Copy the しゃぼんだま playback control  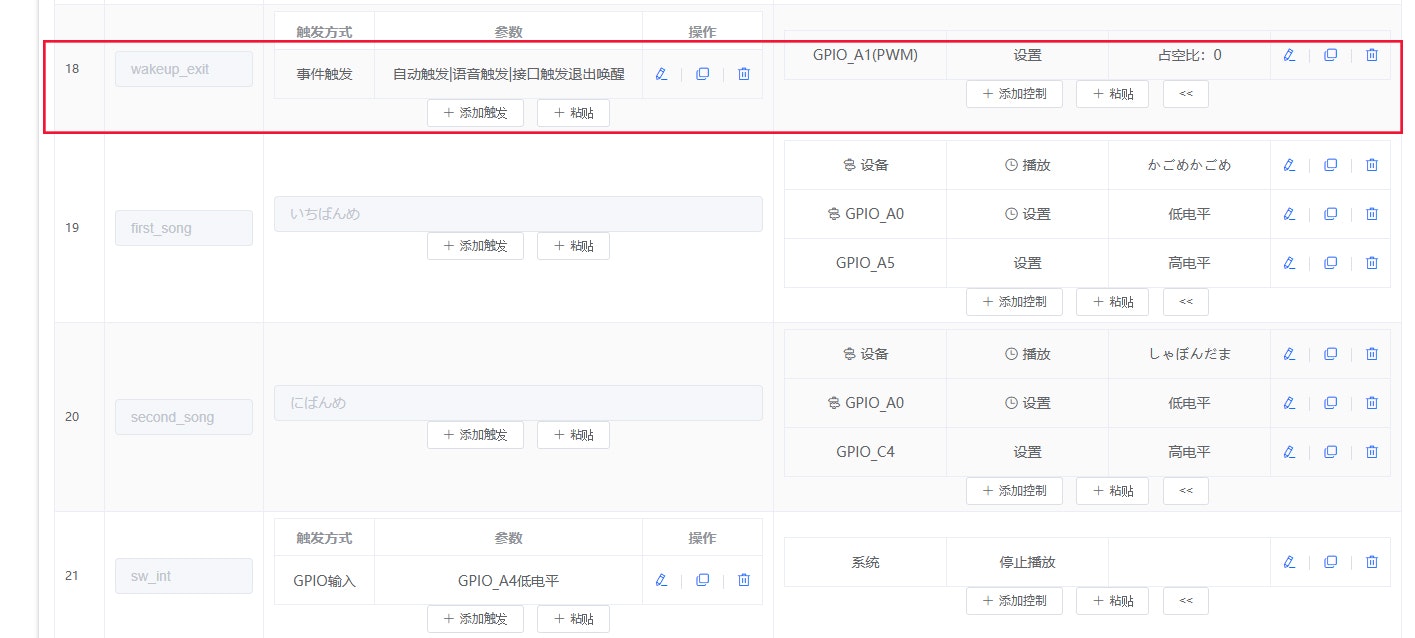pyautogui.click(x=1330, y=353)
